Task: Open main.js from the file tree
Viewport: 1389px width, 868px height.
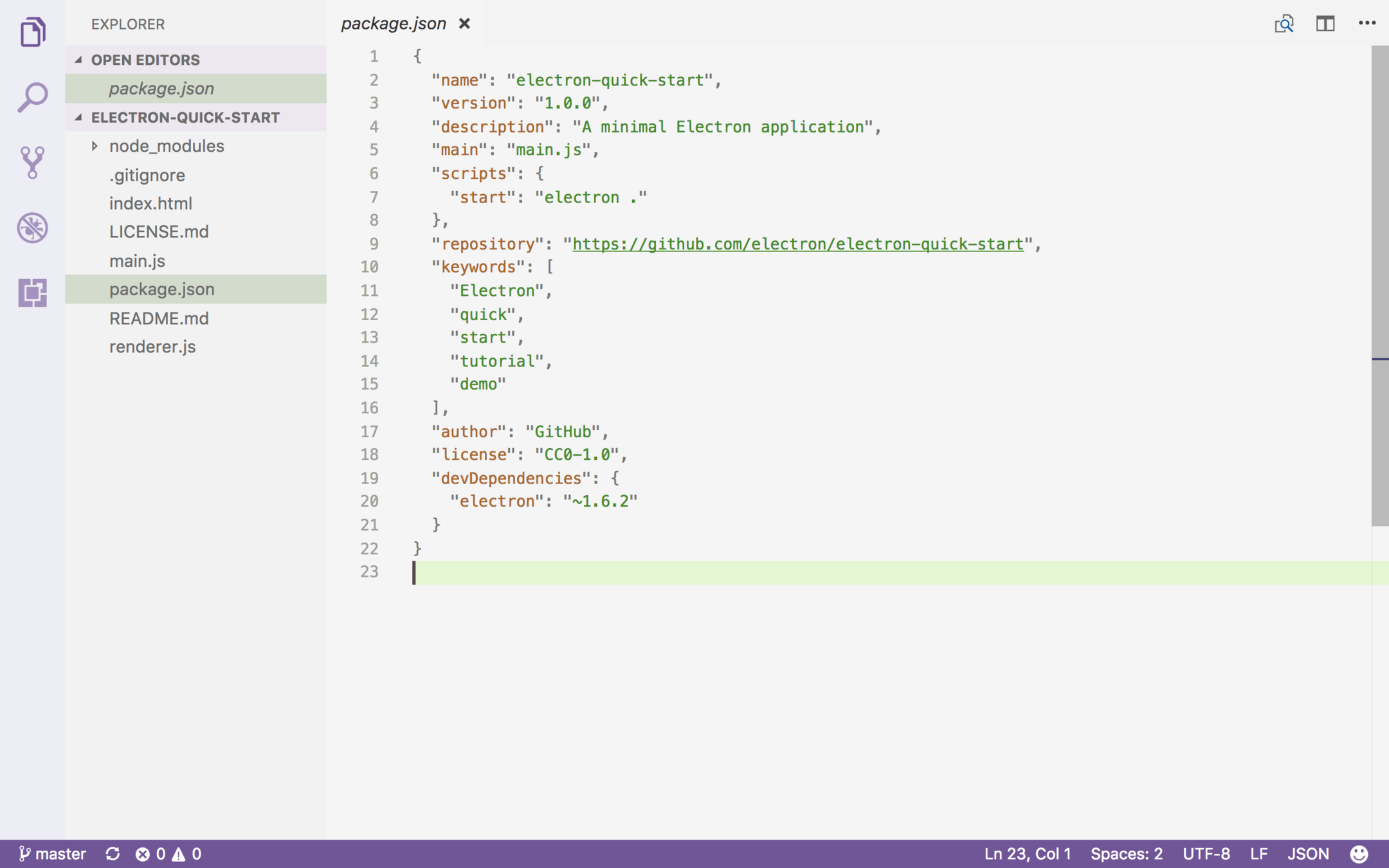Action: 137,260
